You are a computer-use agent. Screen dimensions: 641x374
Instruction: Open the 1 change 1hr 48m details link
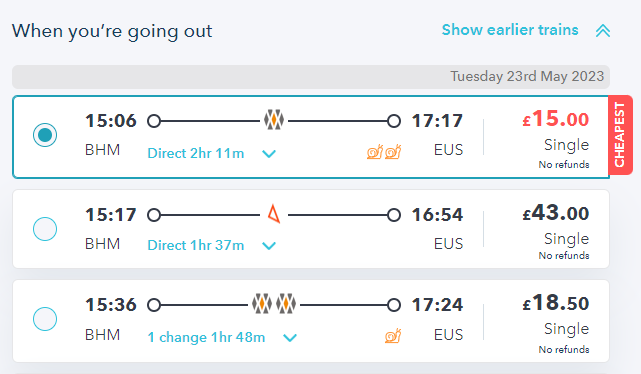pos(206,337)
